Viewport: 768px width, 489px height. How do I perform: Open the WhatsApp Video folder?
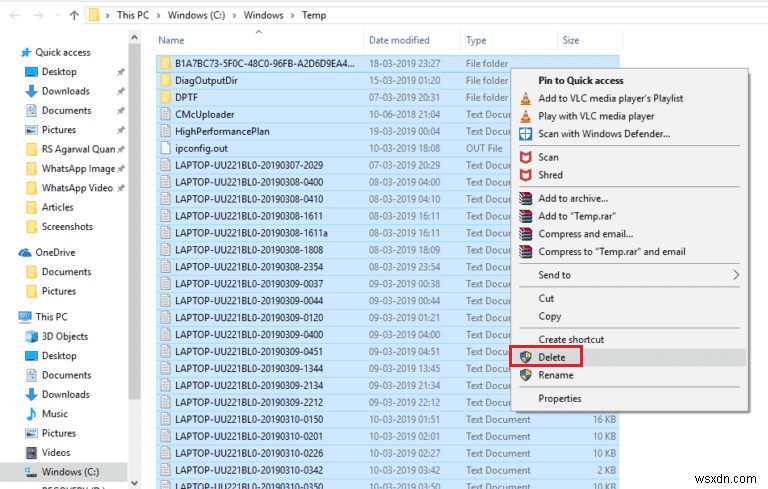click(x=77, y=188)
